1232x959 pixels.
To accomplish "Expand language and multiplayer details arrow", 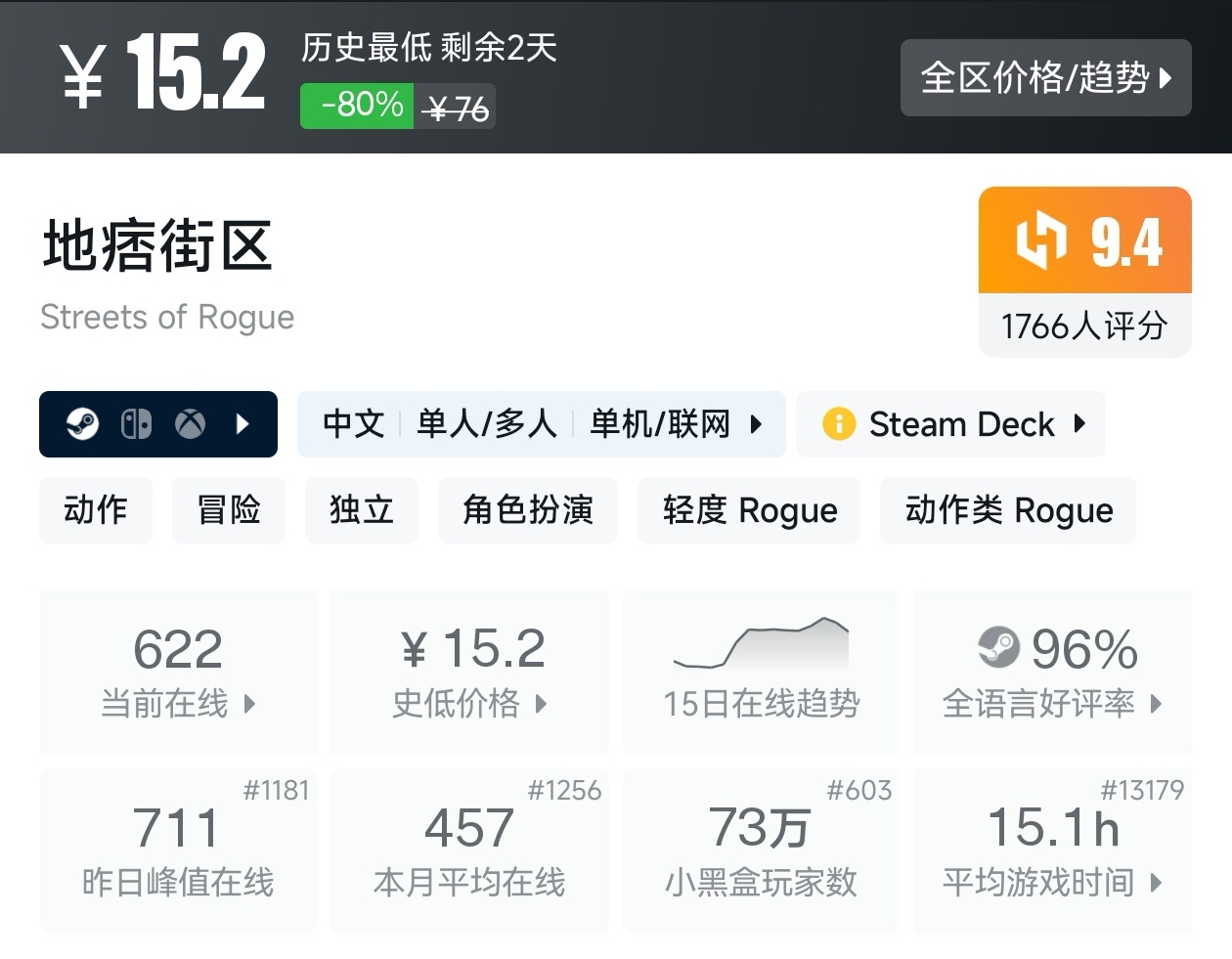I will [x=756, y=424].
